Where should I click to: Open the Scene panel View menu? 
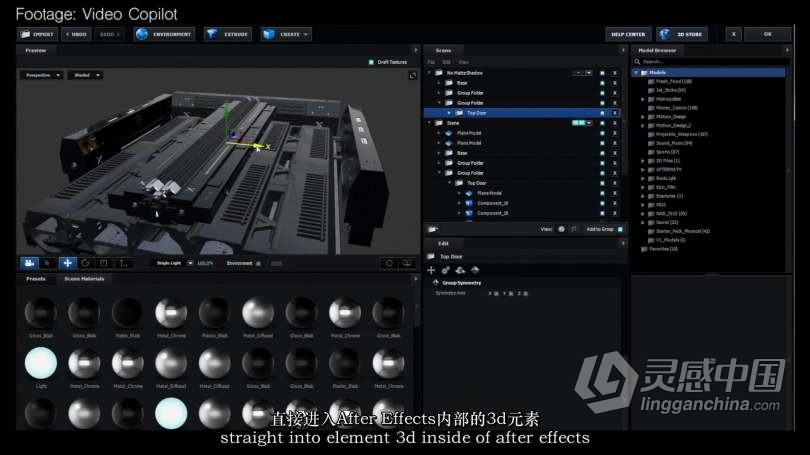pos(463,62)
